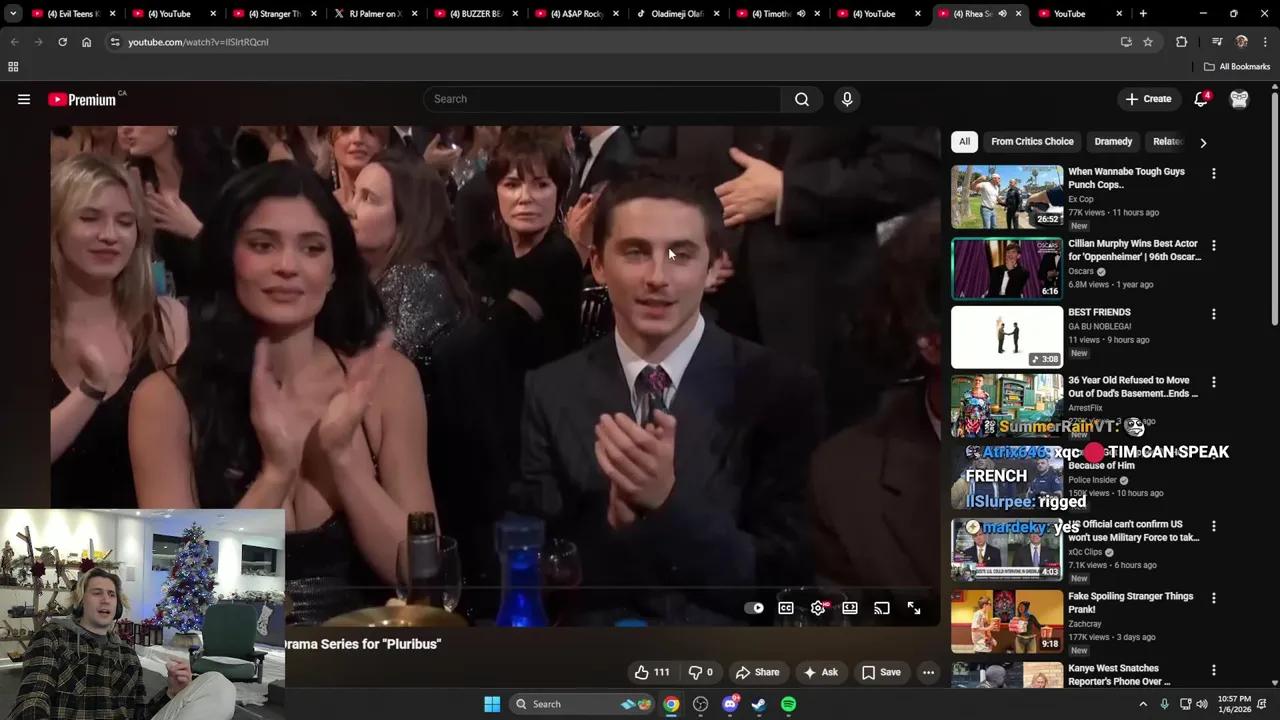The image size is (1280, 720).
Task: Open options for Fake Spoiling Stranger Things
Action: tap(1214, 598)
